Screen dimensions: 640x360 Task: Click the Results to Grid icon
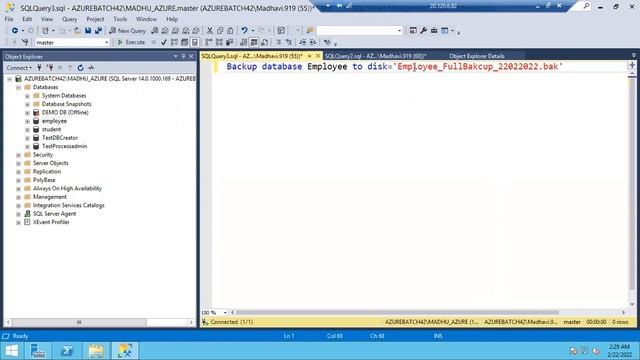(x=254, y=42)
